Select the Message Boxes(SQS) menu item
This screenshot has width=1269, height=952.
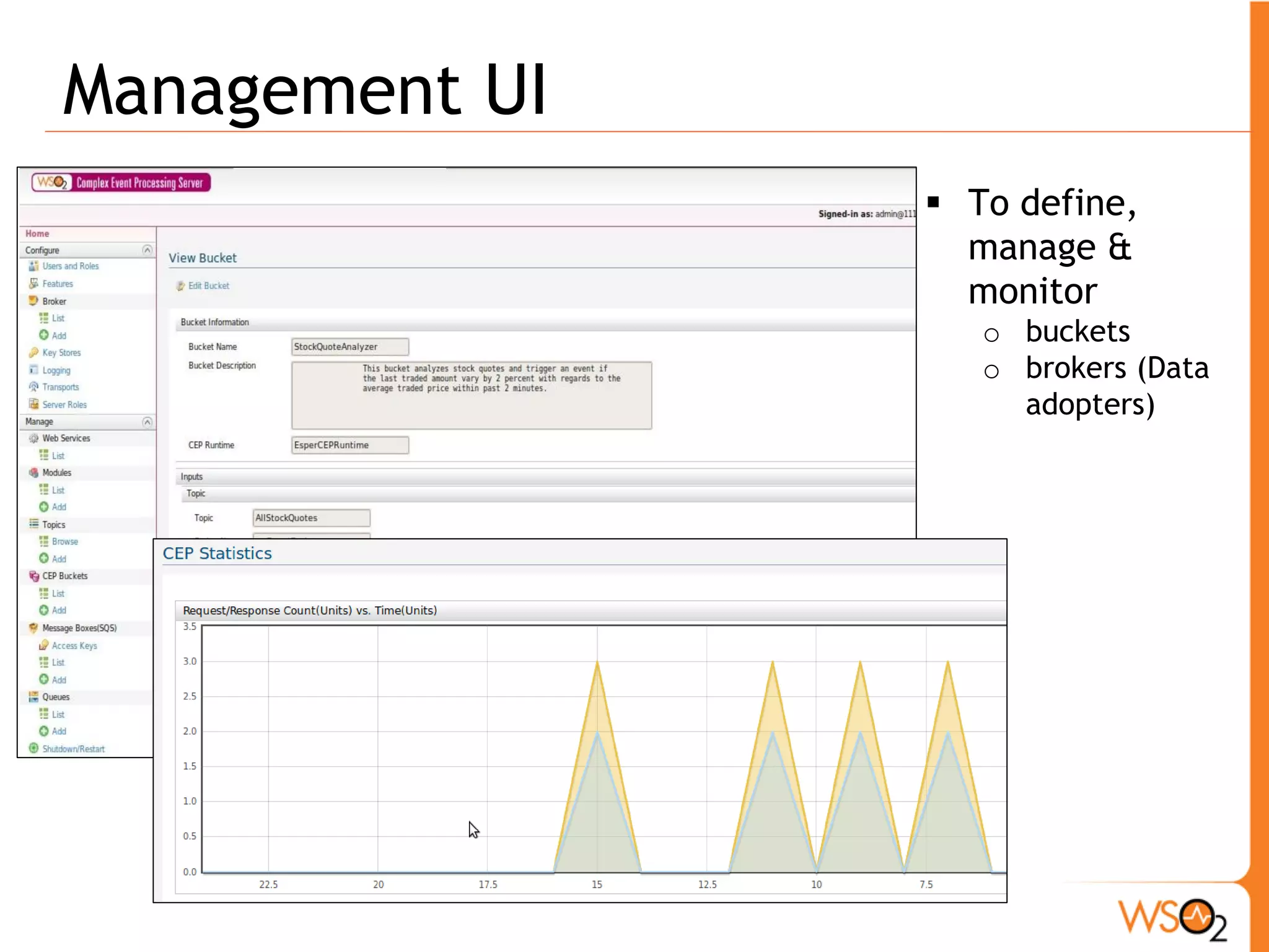[x=79, y=628]
